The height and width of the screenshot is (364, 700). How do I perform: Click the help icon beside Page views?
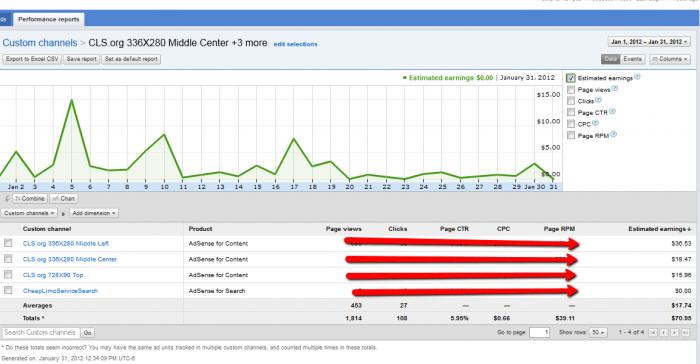coord(615,88)
